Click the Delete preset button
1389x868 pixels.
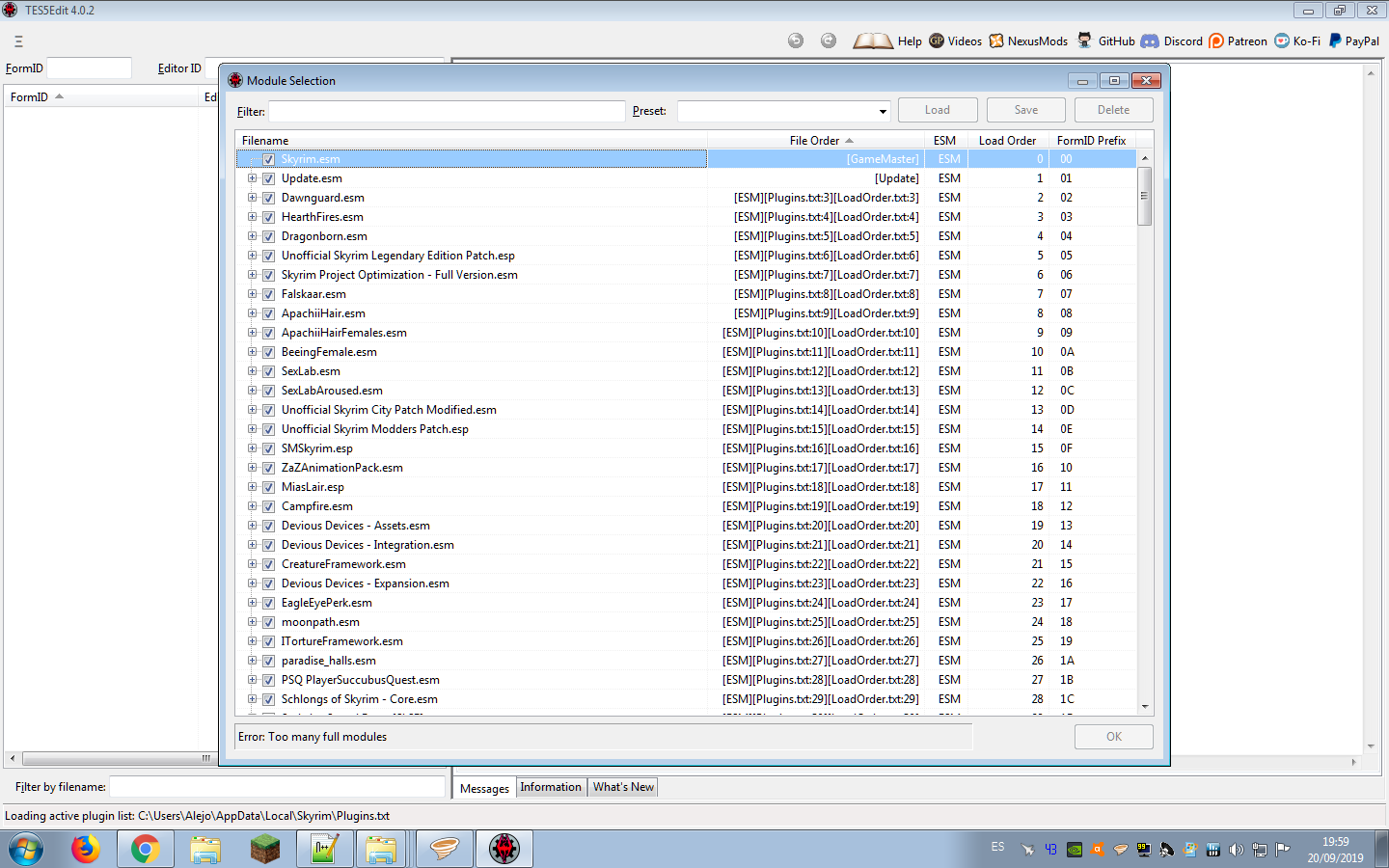(x=1113, y=110)
